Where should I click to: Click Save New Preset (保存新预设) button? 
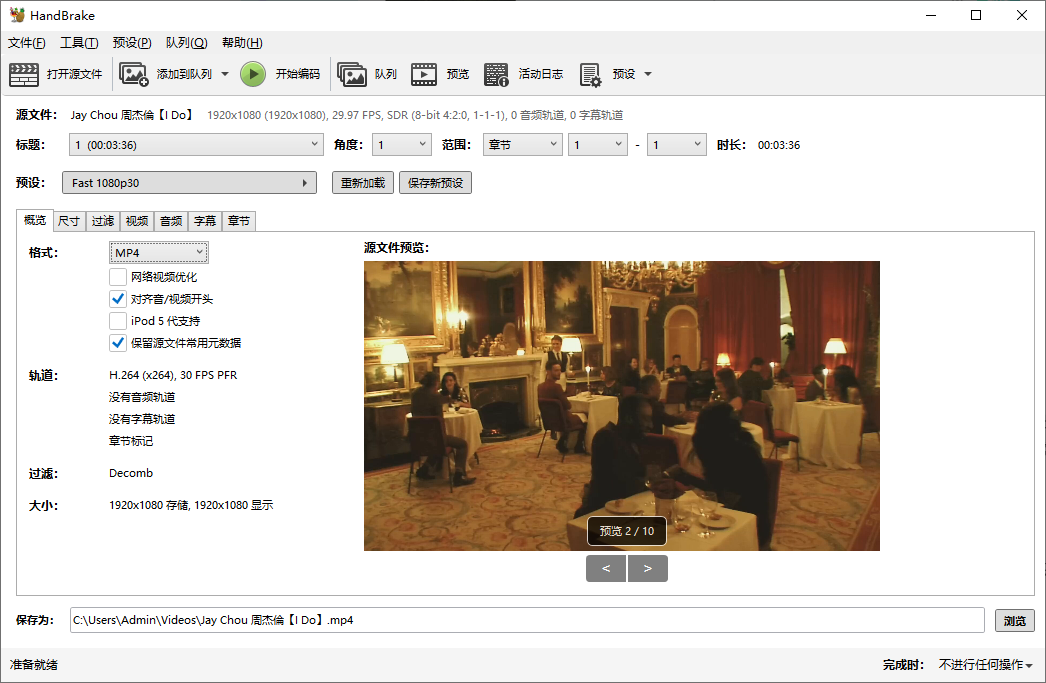tap(436, 183)
